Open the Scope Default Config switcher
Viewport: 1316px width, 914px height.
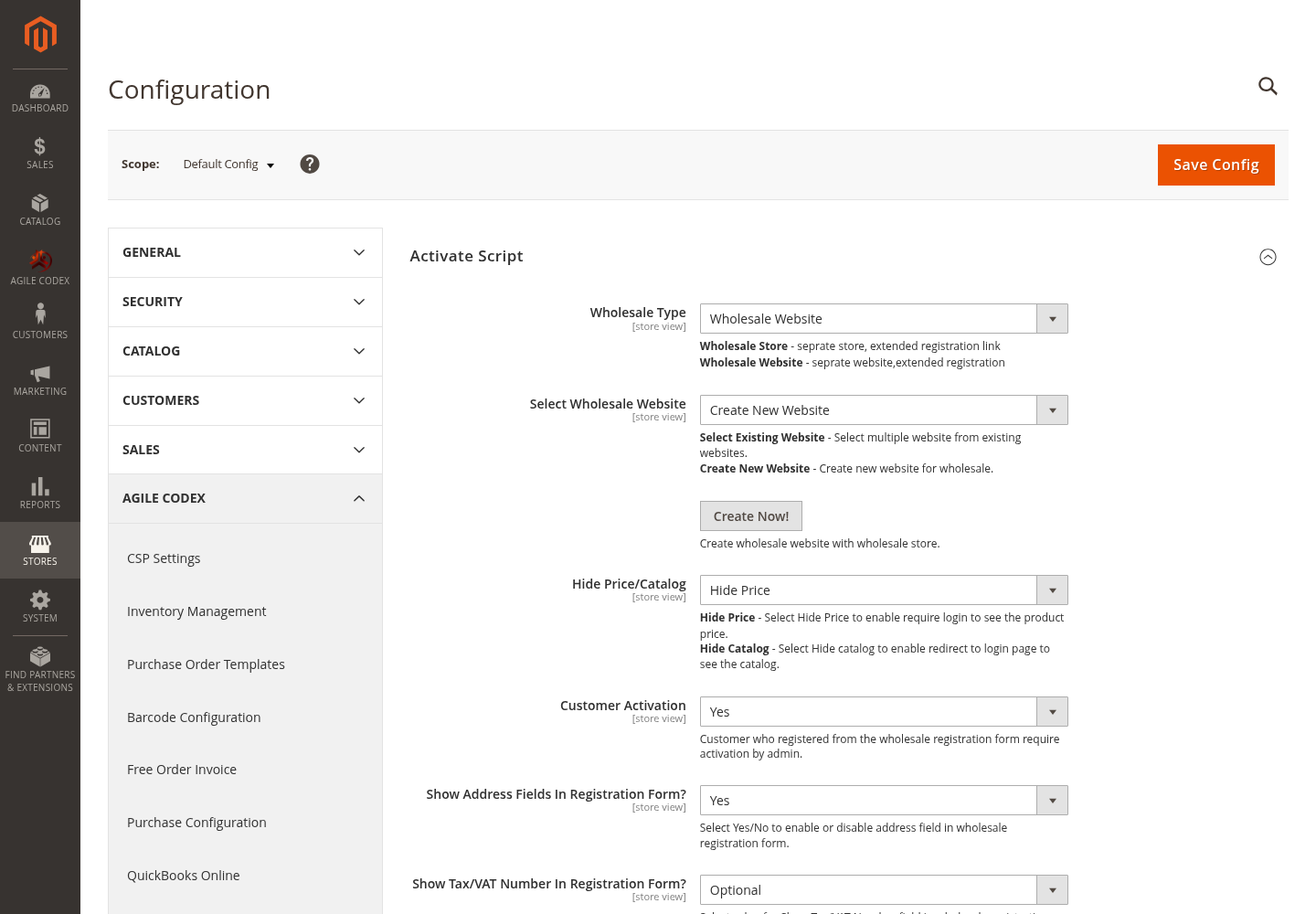[x=228, y=165]
